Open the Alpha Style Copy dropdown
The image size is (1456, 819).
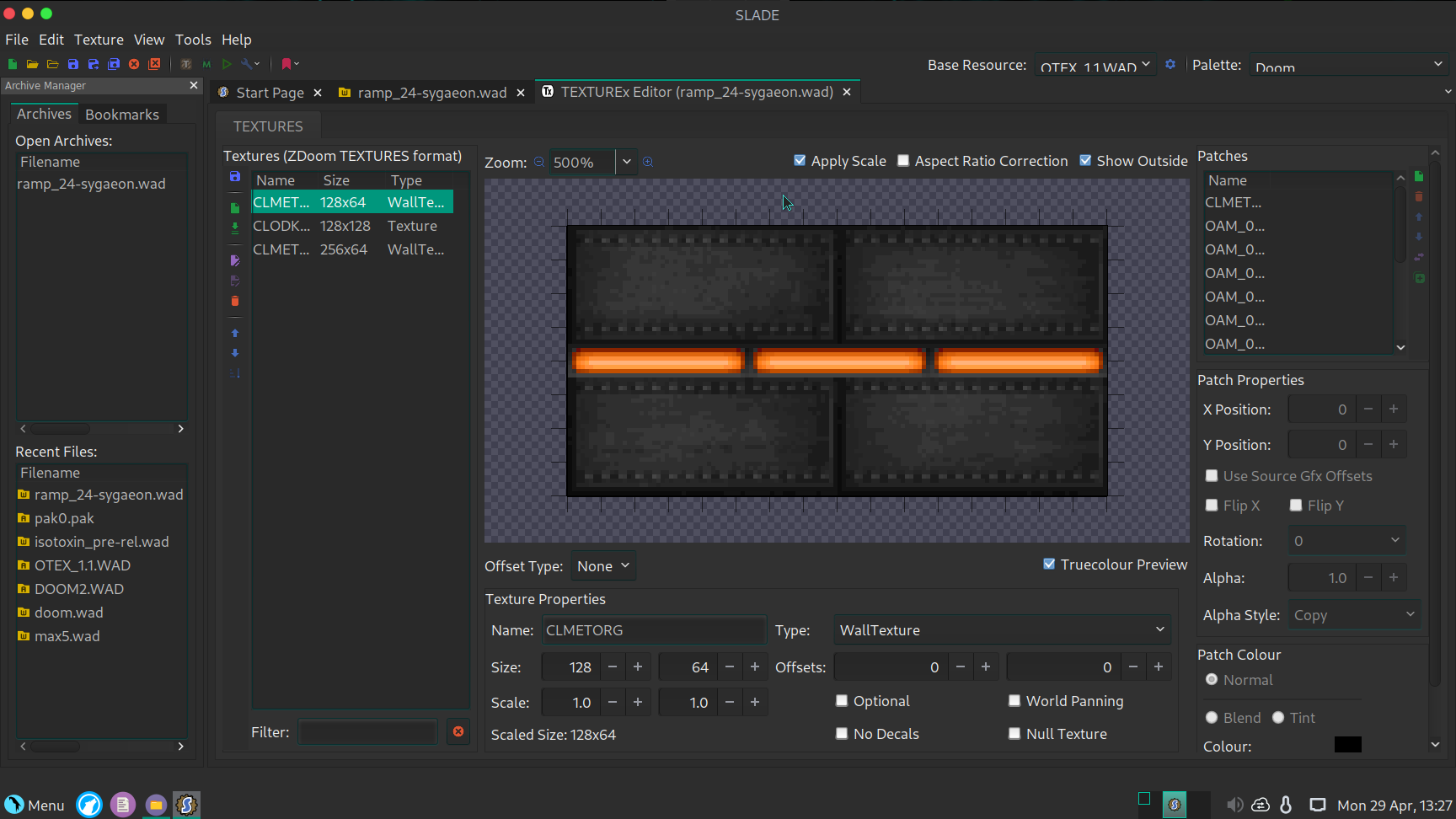tap(1354, 614)
